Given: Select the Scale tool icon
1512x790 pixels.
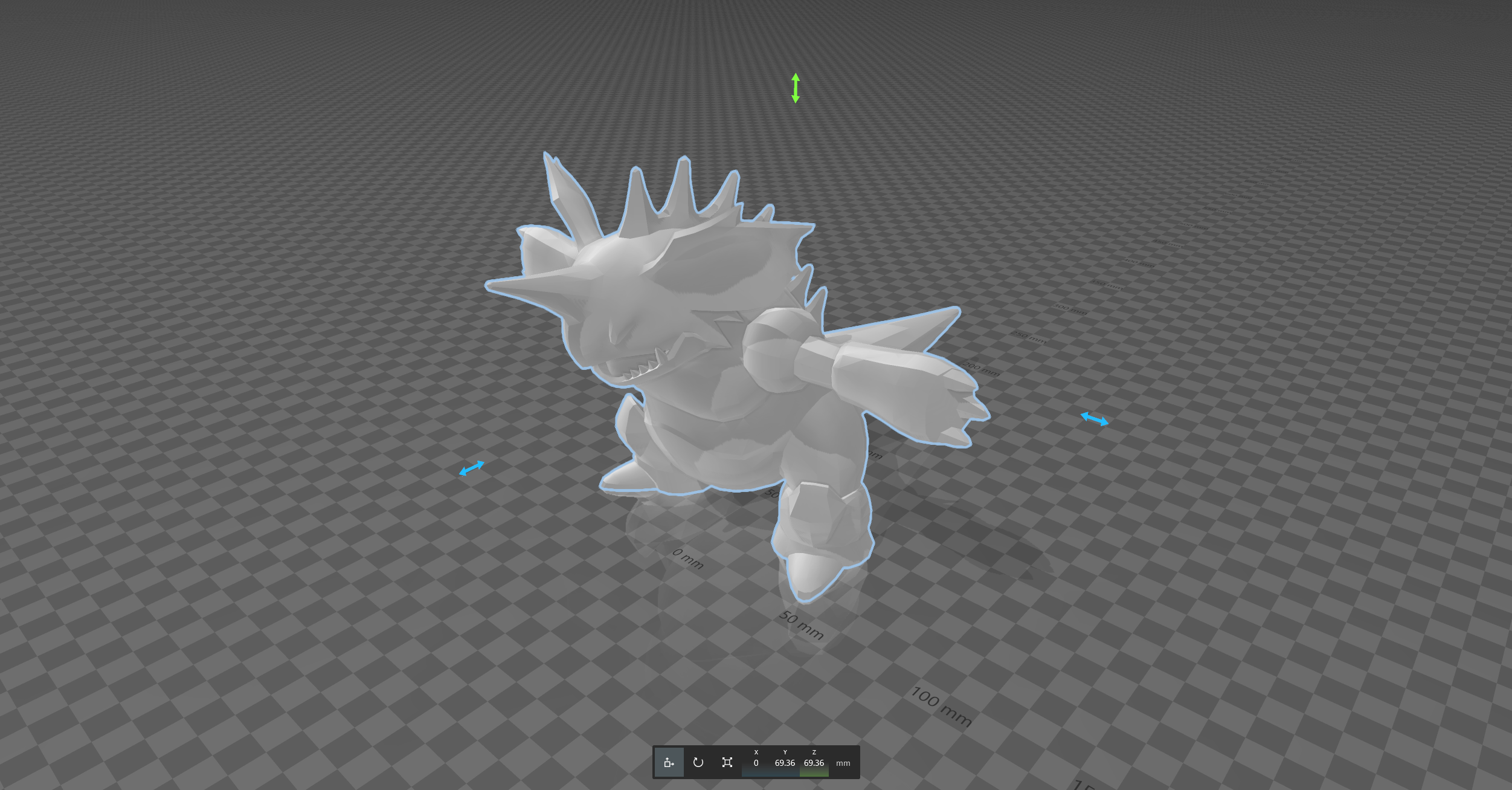Looking at the screenshot, I should click(727, 762).
